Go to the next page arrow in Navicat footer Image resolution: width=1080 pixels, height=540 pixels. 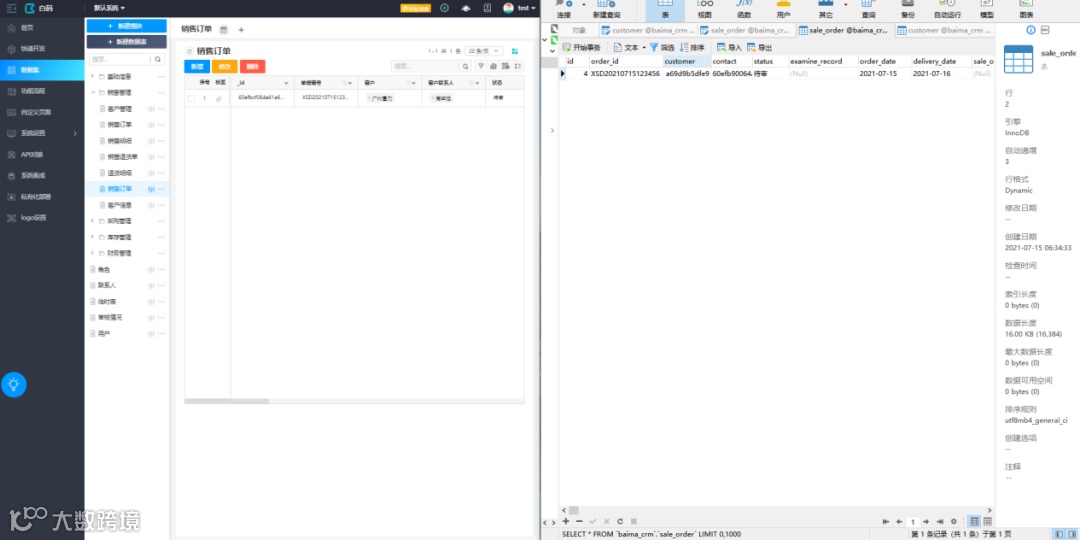tap(926, 522)
